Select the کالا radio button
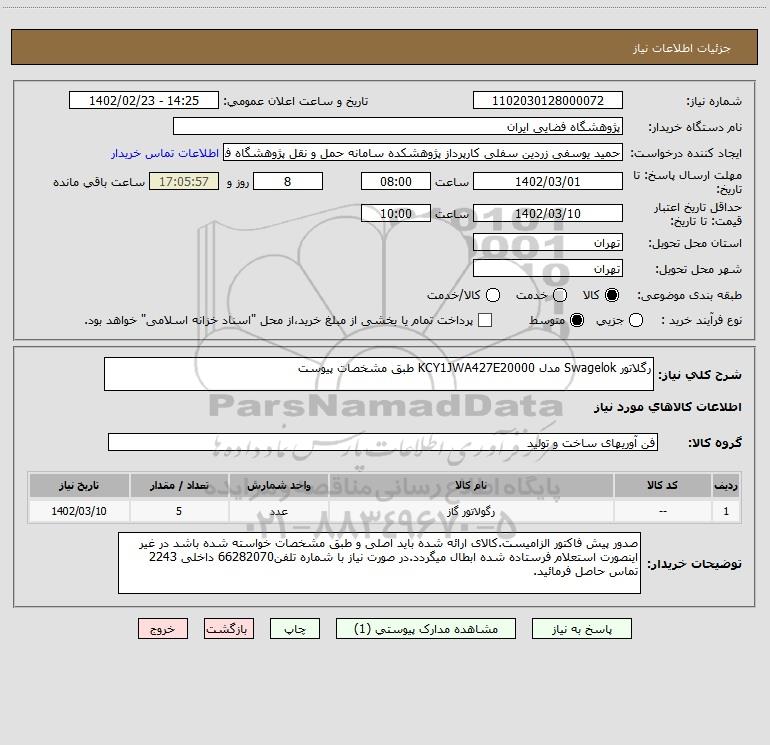The height and width of the screenshot is (745, 770). click(x=612, y=295)
